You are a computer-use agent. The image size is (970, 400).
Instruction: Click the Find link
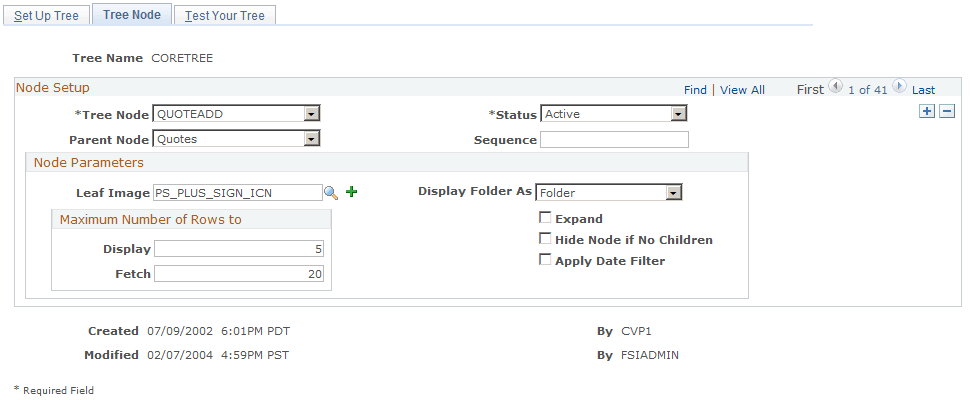(695, 90)
